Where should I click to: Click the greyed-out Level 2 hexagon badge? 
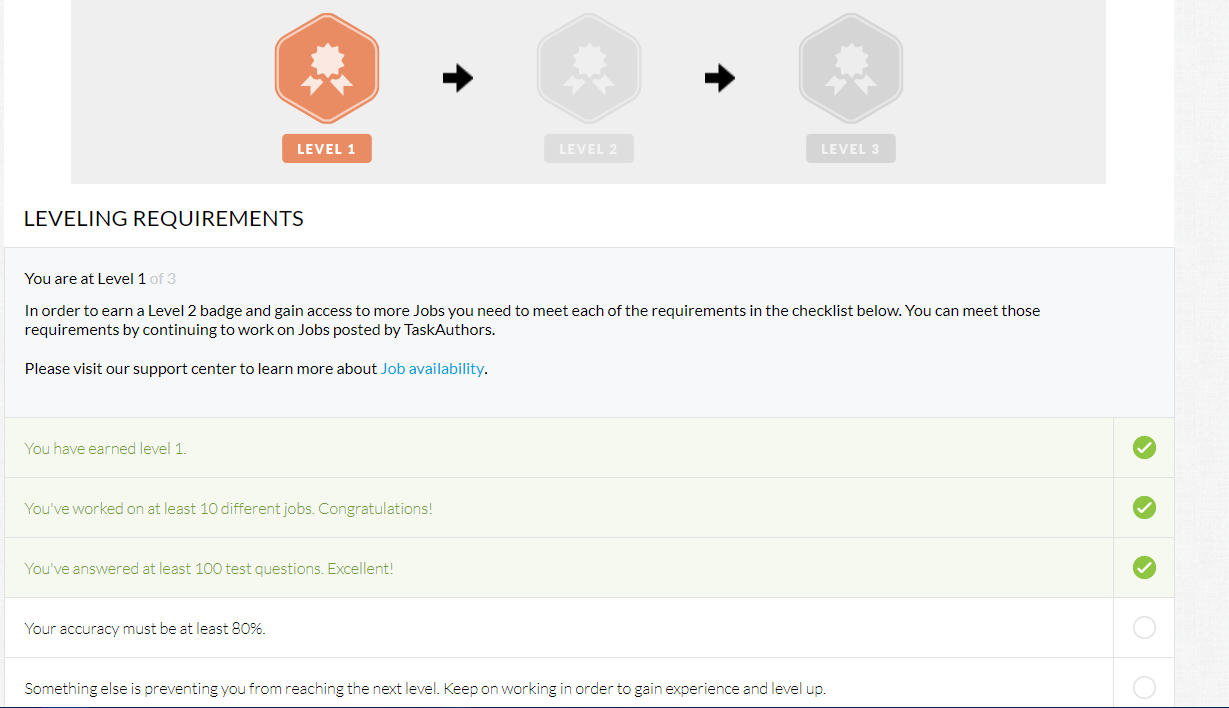tap(589, 67)
